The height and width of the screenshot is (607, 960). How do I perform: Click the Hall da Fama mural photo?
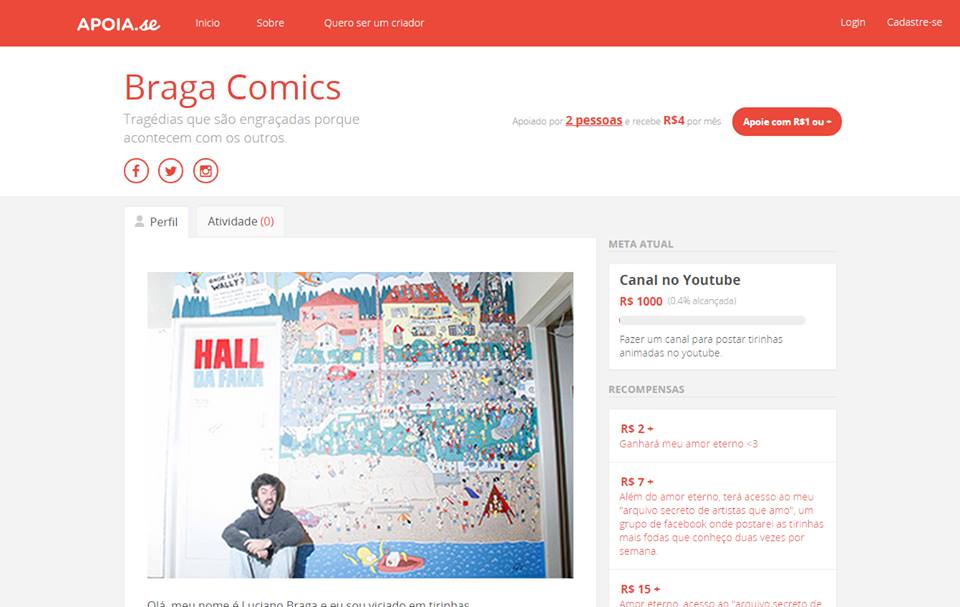[360, 425]
